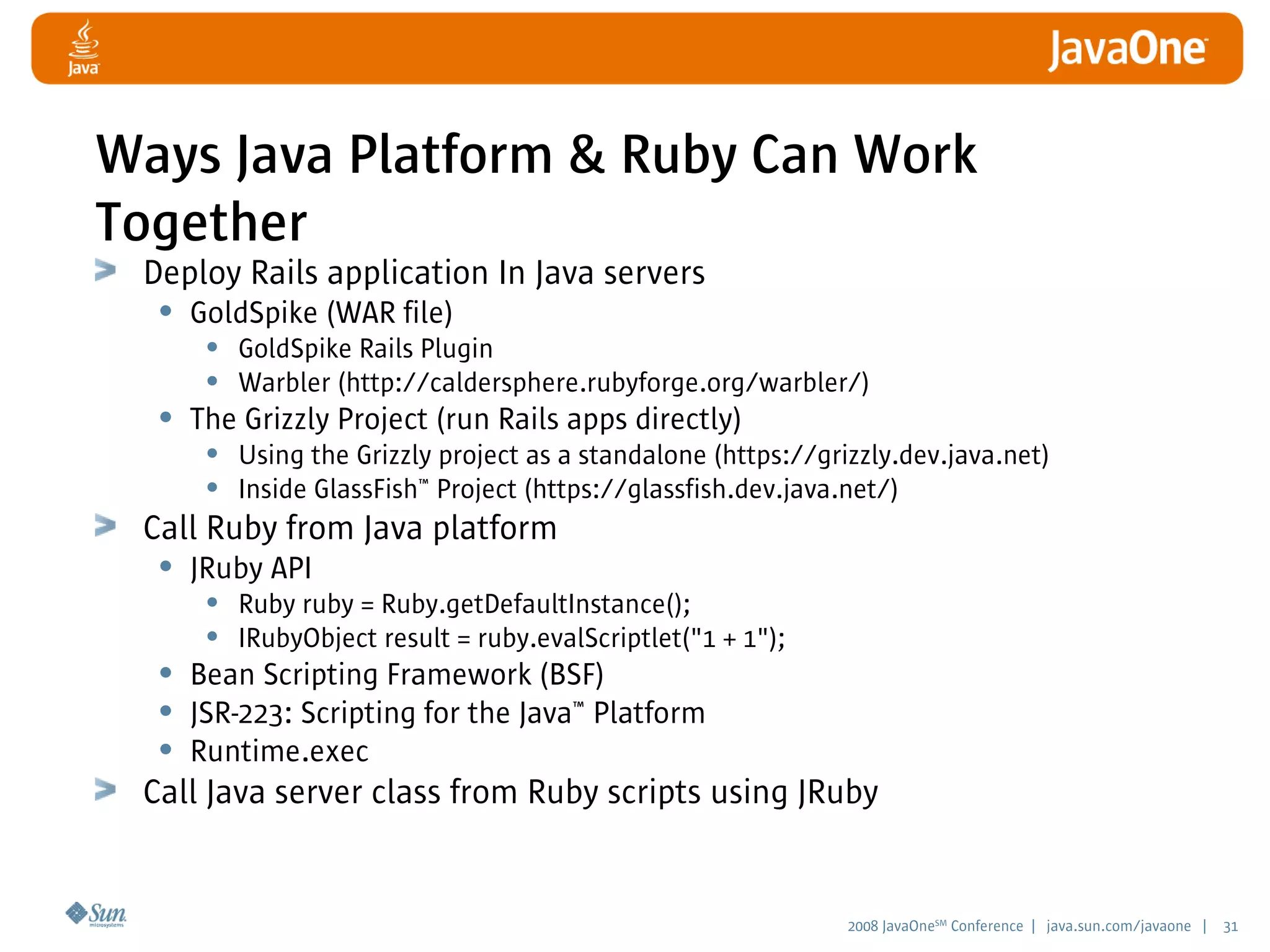
Task: Click java.sun.com/javaone in the footer
Action: point(1118,926)
